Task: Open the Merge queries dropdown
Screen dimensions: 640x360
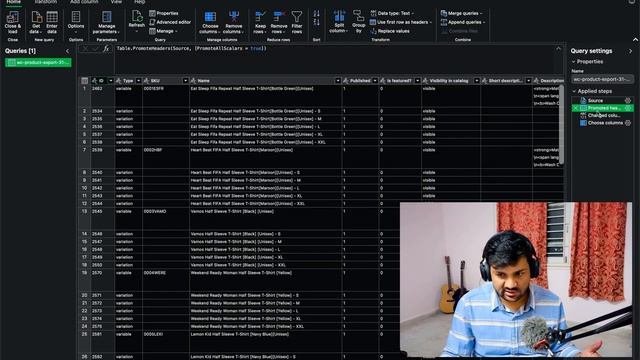Action: tap(461, 13)
